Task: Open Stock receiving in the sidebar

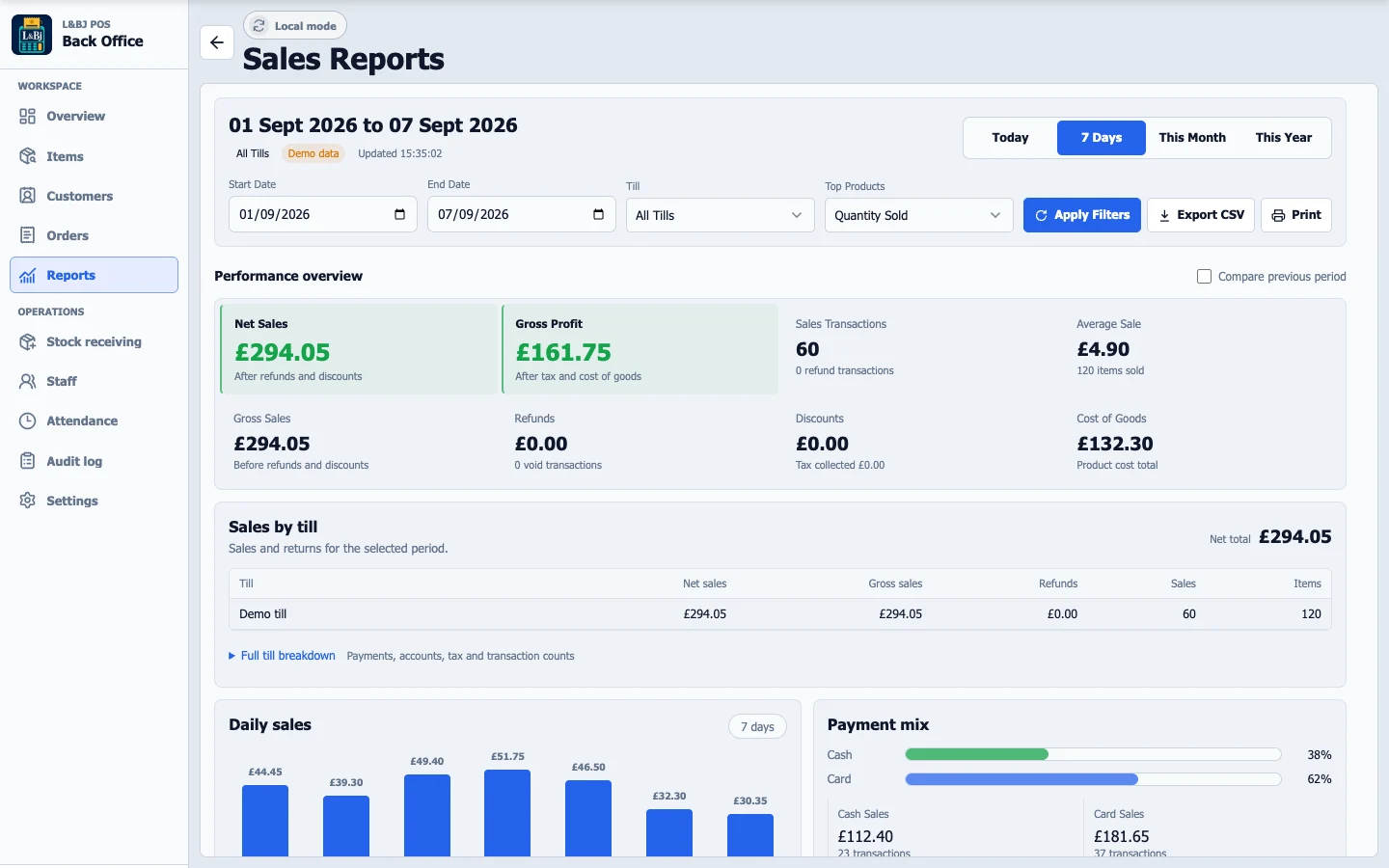Action: [94, 341]
